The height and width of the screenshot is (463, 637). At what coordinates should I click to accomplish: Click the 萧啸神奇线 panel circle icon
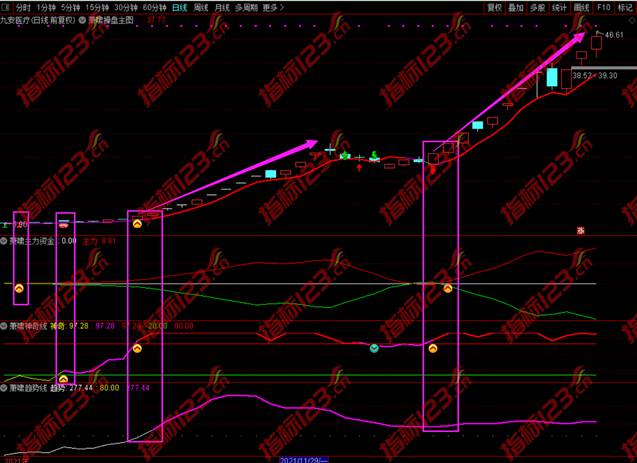click(5, 326)
